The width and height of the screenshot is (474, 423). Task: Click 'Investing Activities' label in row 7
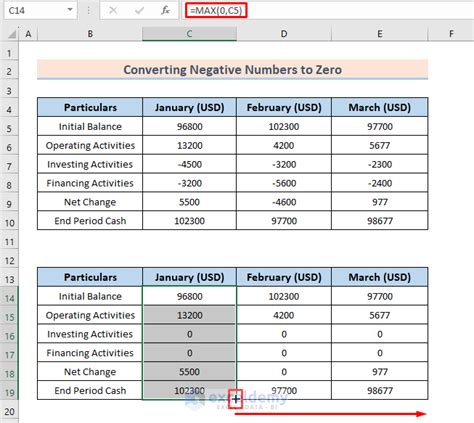(x=90, y=164)
